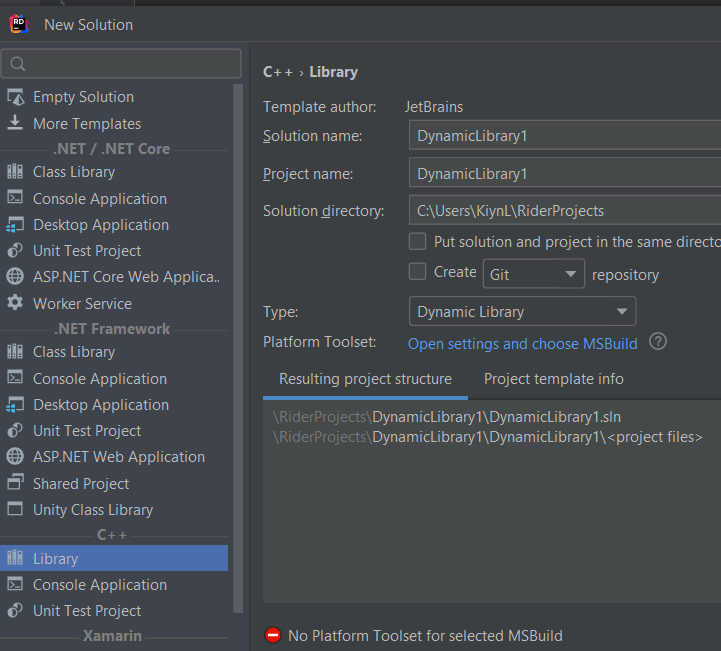This screenshot has height=651, width=721.
Task: Click the template list vertical scrollbar
Action: click(238, 340)
